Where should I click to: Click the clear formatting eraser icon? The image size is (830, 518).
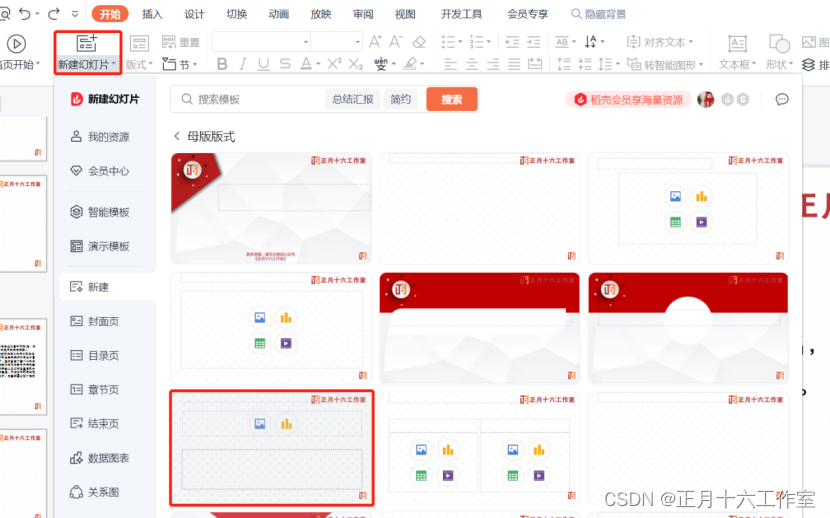coord(419,42)
